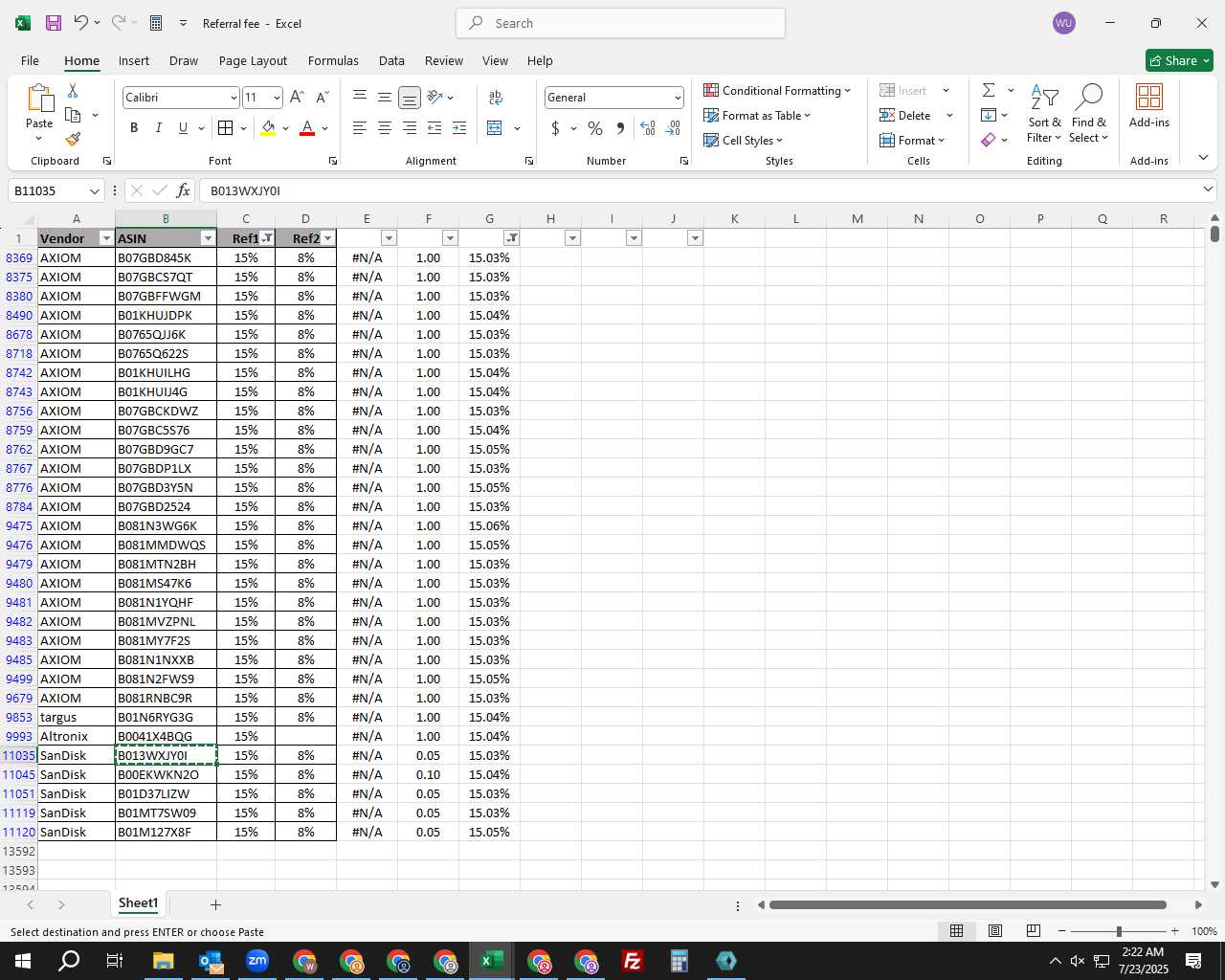Click the Share button
The width and height of the screenshot is (1225, 980).
[x=1179, y=60]
